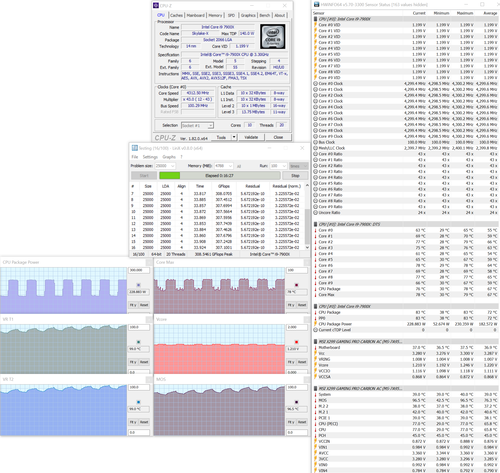This screenshot has width=500, height=473.
Task: Switch to the Graphics tab in CPU-Z
Action: (x=248, y=15)
